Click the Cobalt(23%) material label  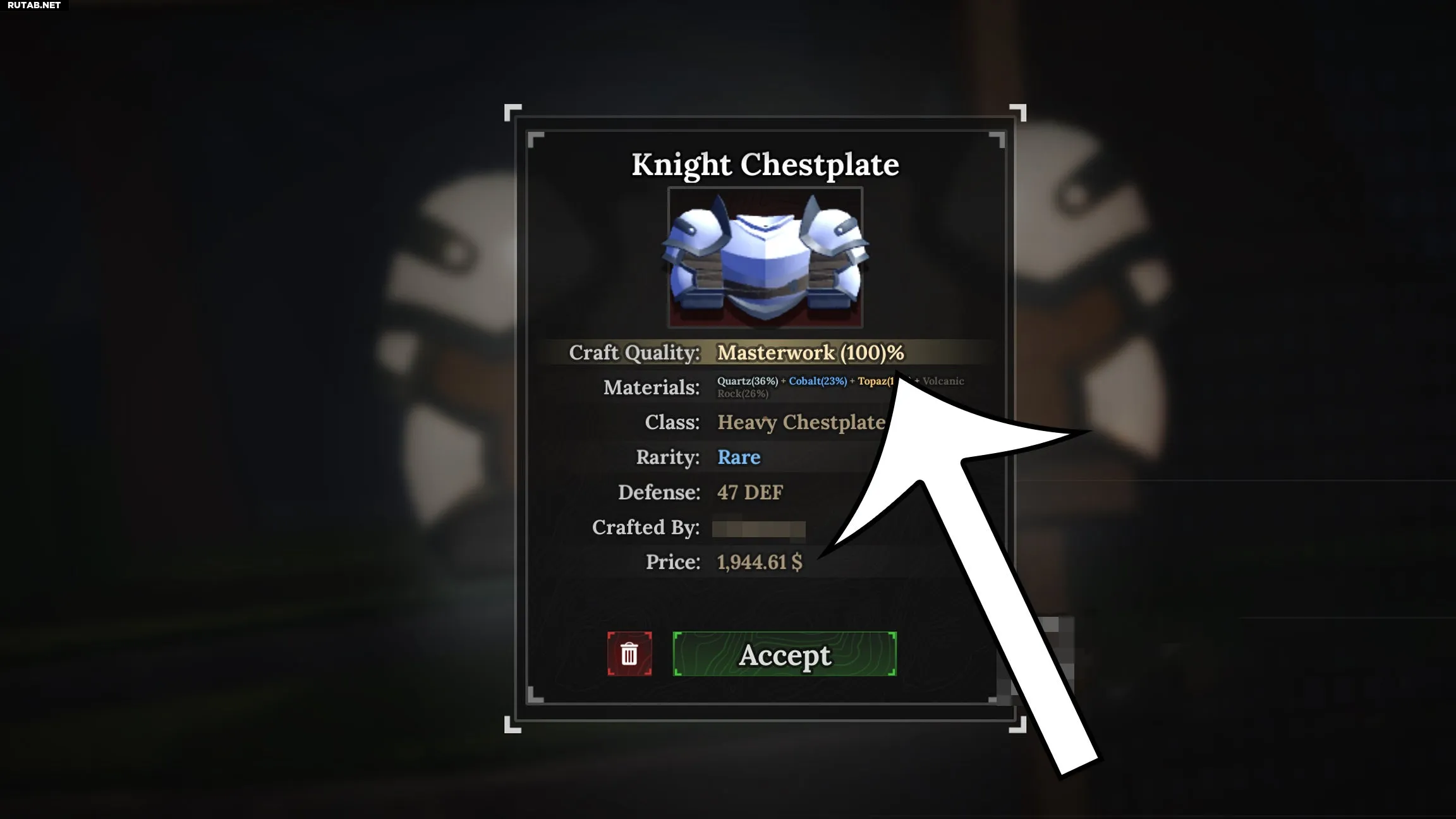coord(818,381)
